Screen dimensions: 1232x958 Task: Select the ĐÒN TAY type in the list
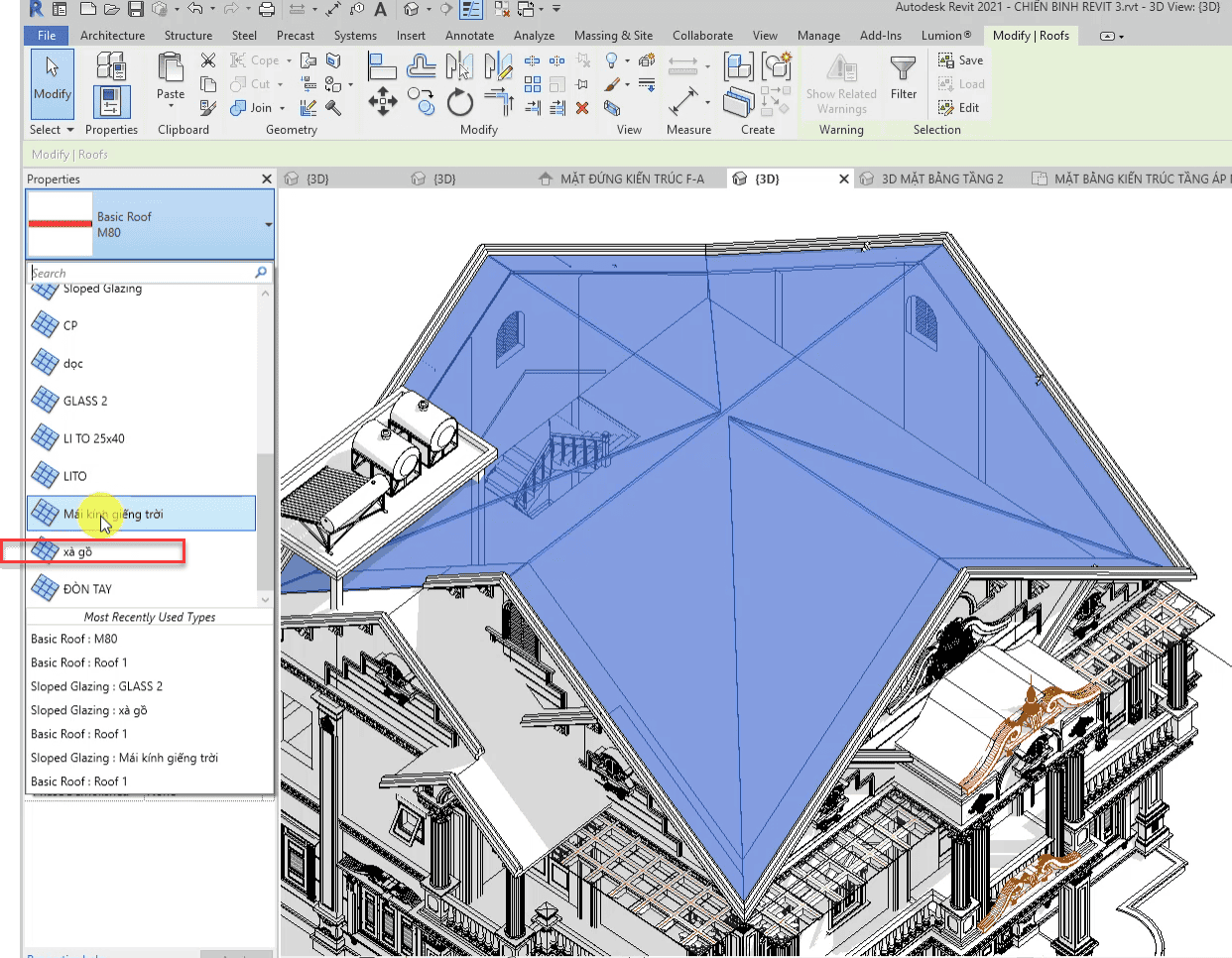tap(141, 589)
